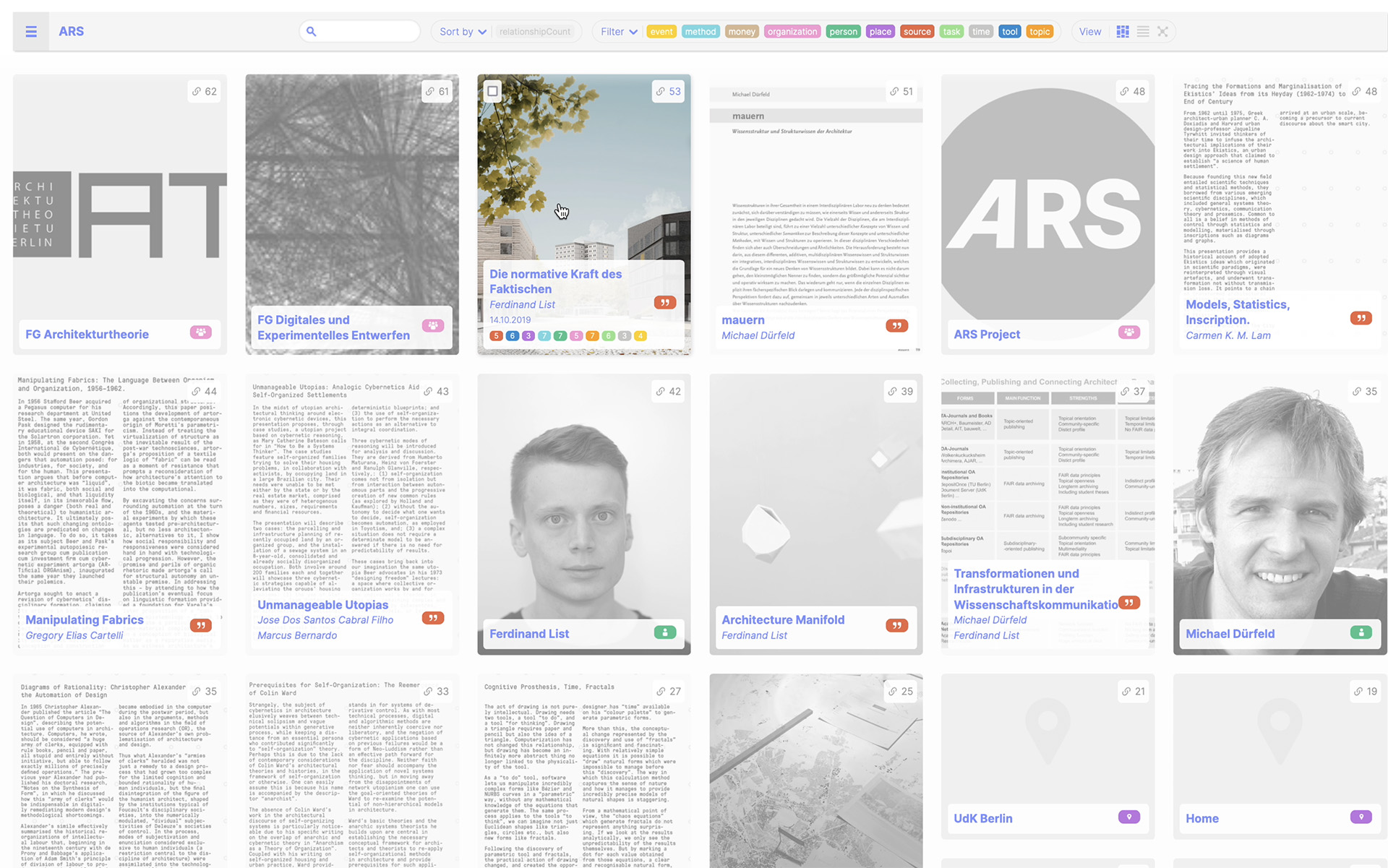Toggle the money filter tag
The height and width of the screenshot is (868, 1388).
pos(742,31)
